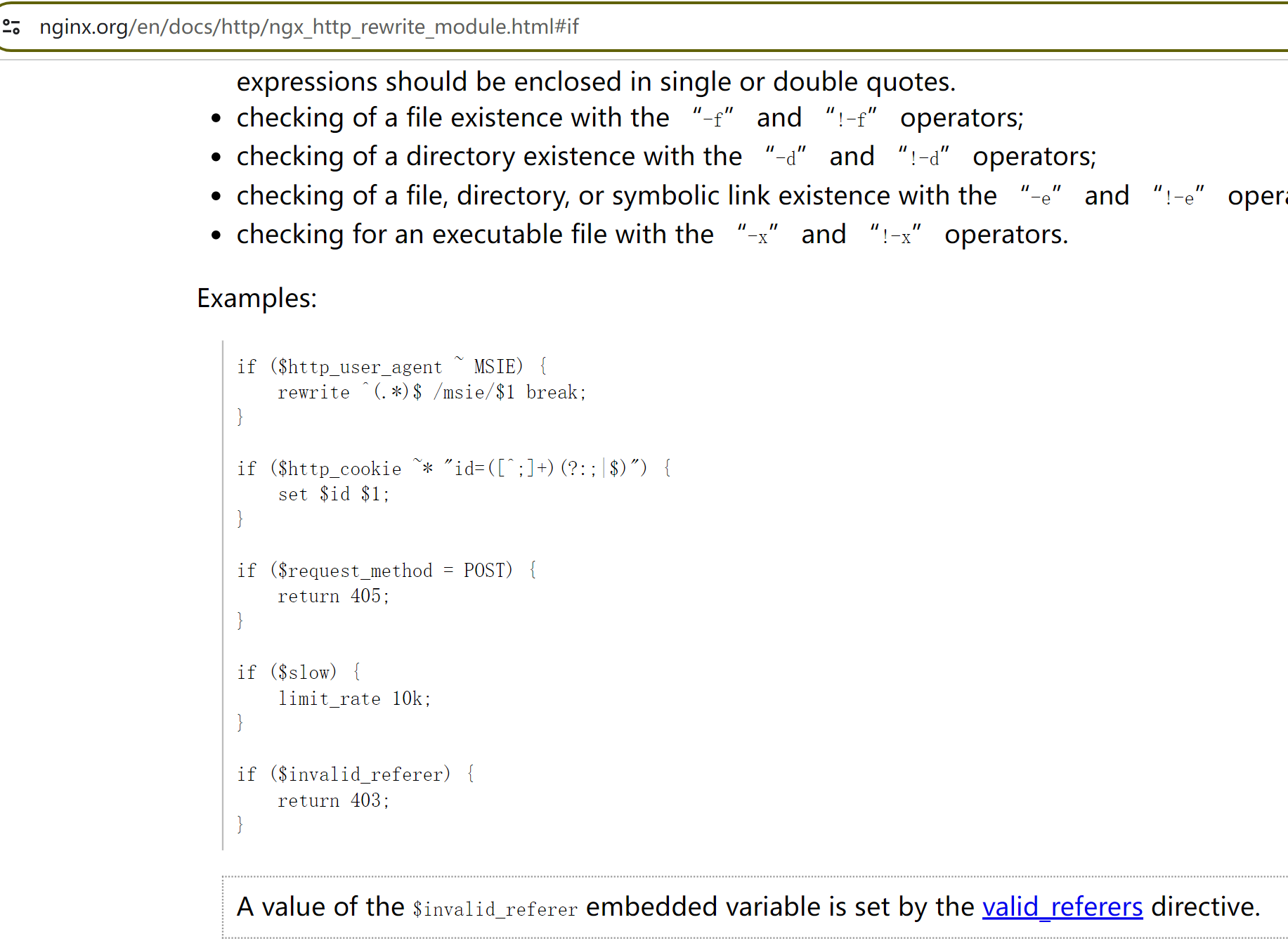Click the return 405; statement
Screen dimensions: 1288x948
(x=333, y=595)
